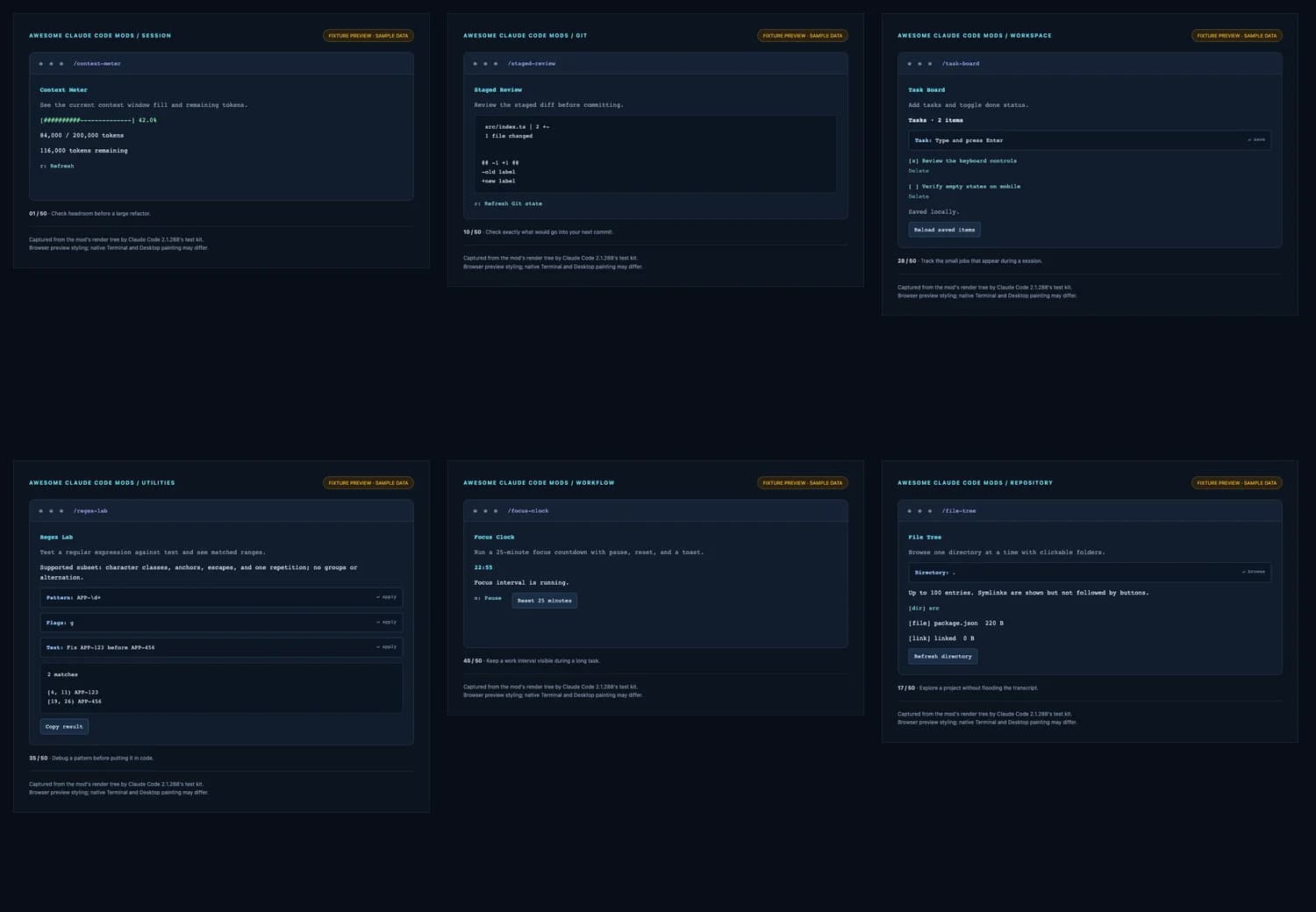The image size is (1316, 912).
Task: Click the 'Refresh directory' button
Action: coord(942,656)
